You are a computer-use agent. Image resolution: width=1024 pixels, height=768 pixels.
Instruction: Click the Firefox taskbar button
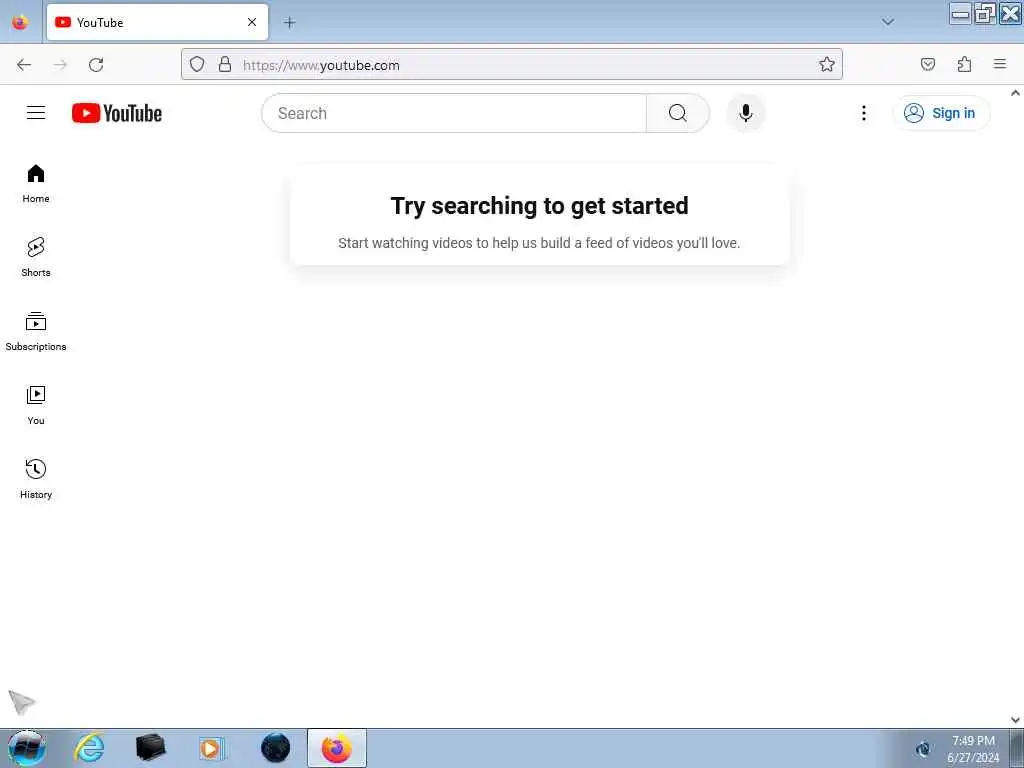click(336, 748)
